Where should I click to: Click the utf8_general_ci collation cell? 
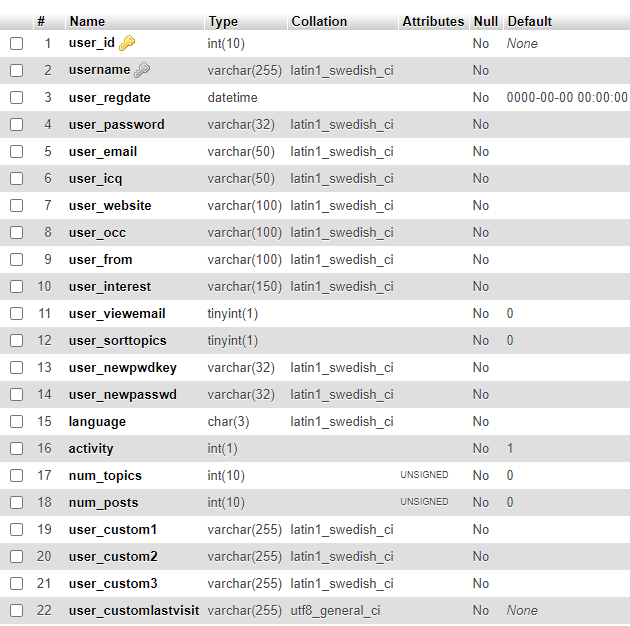pos(335,611)
